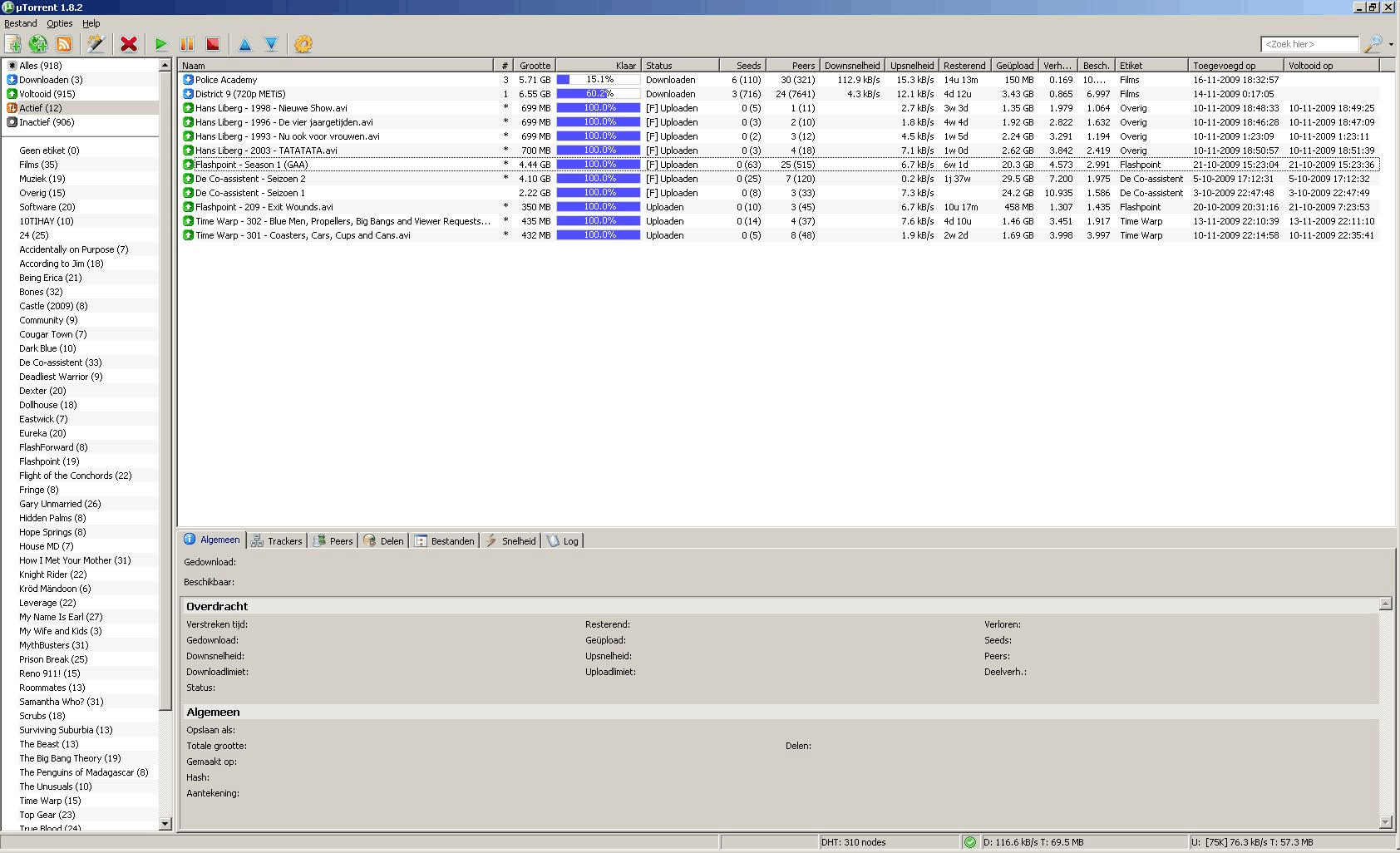
Task: Click the green network status check icon
Action: 969,842
